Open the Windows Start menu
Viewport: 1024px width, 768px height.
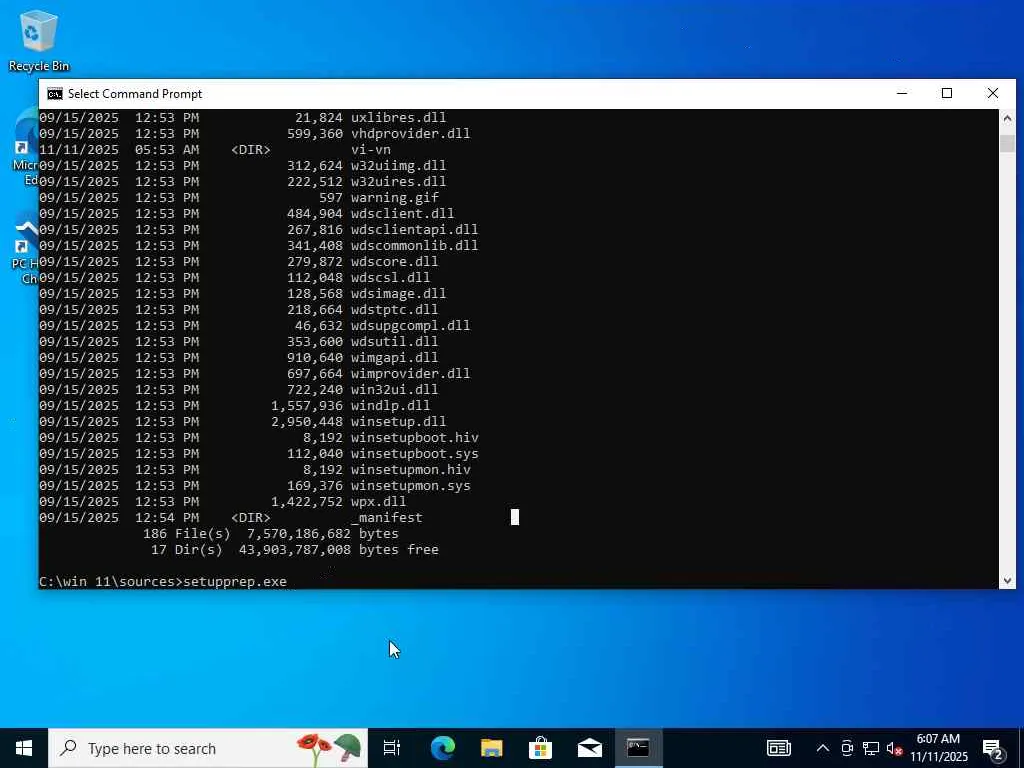tap(24, 748)
